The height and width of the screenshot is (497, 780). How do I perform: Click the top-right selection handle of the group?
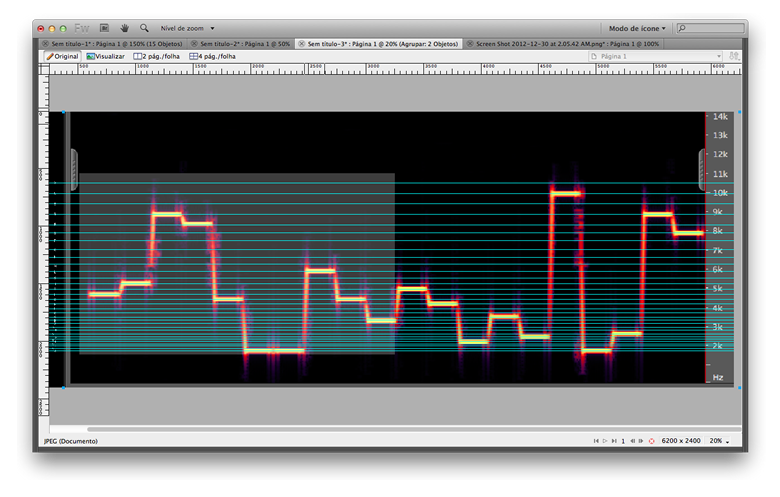point(740,112)
